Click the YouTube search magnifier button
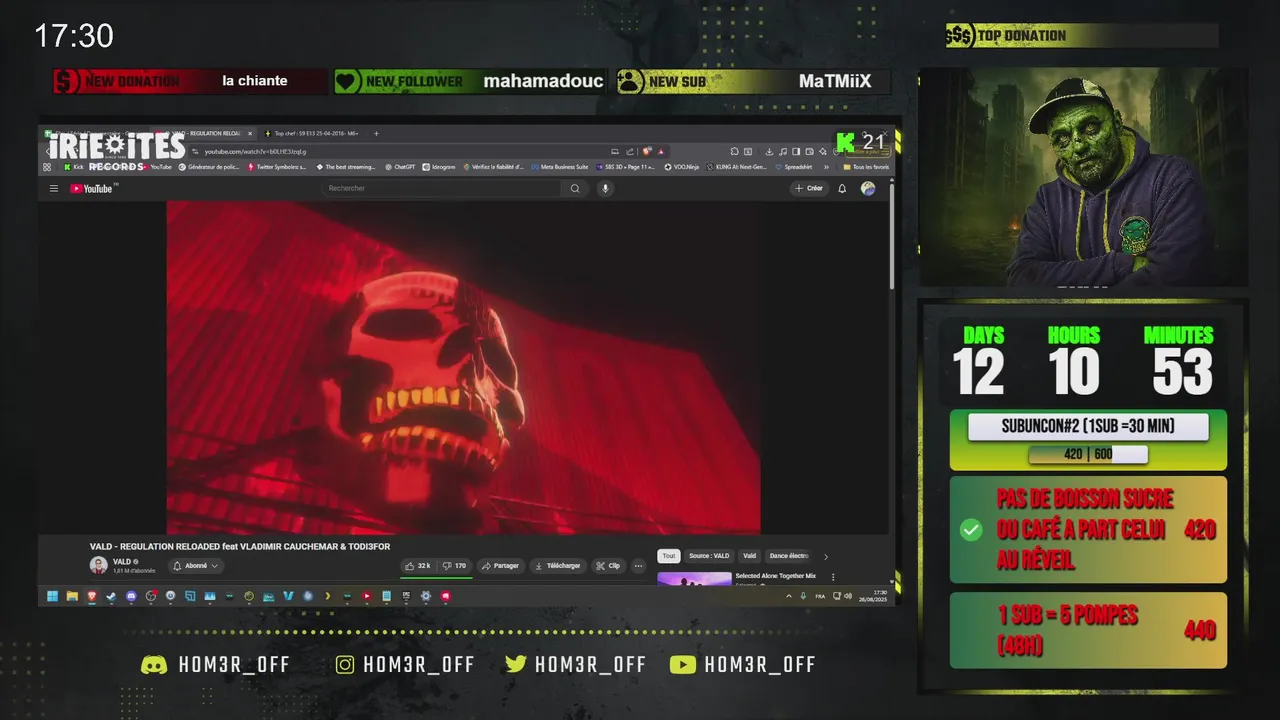Image resolution: width=1280 pixels, height=720 pixels. coord(575,188)
